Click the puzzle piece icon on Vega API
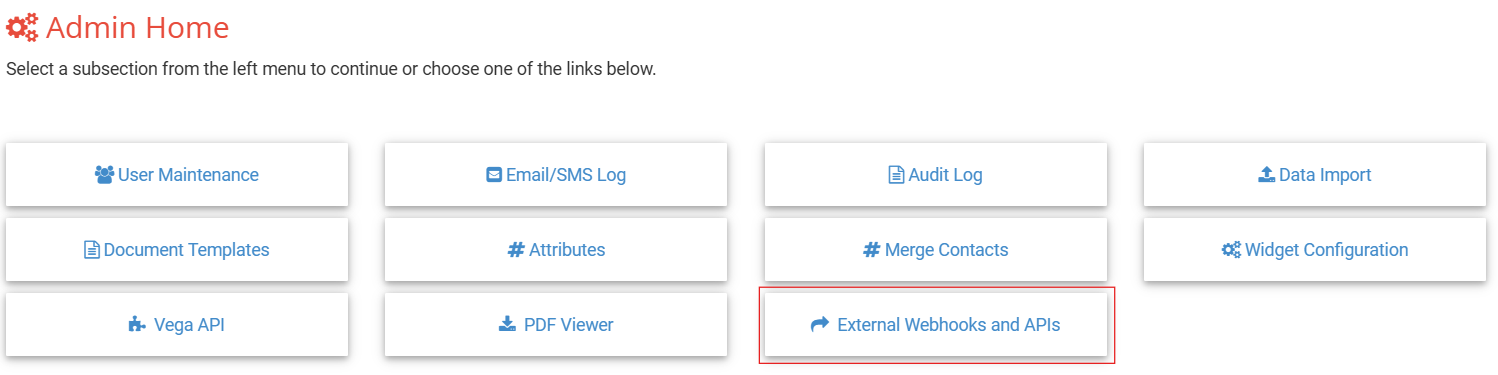The height and width of the screenshot is (375, 1498). [x=138, y=325]
